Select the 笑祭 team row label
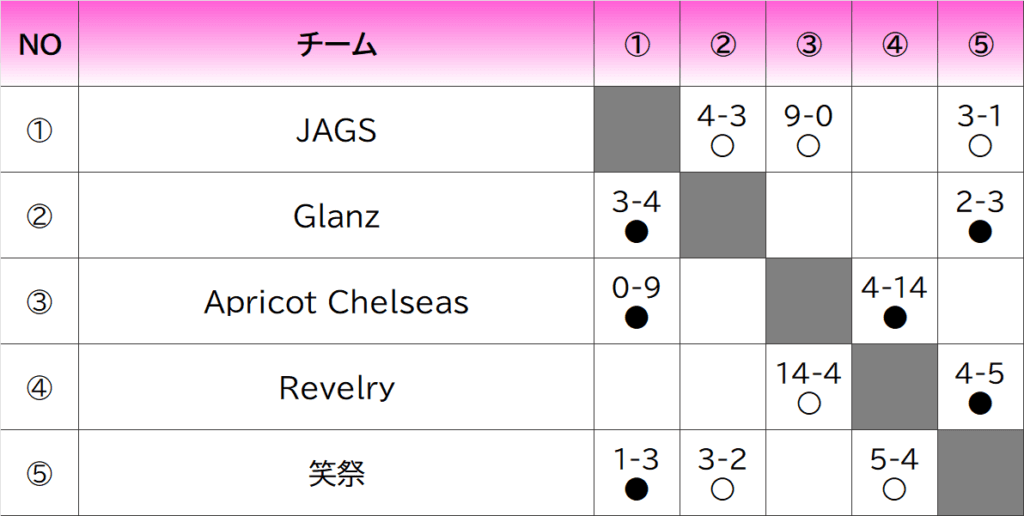This screenshot has height=516, width=1024. tap(336, 473)
